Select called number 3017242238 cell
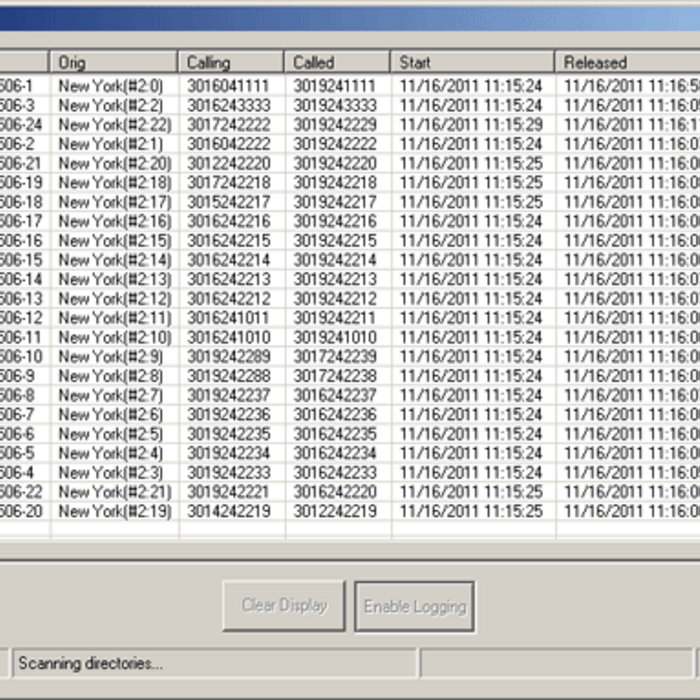 (335, 376)
